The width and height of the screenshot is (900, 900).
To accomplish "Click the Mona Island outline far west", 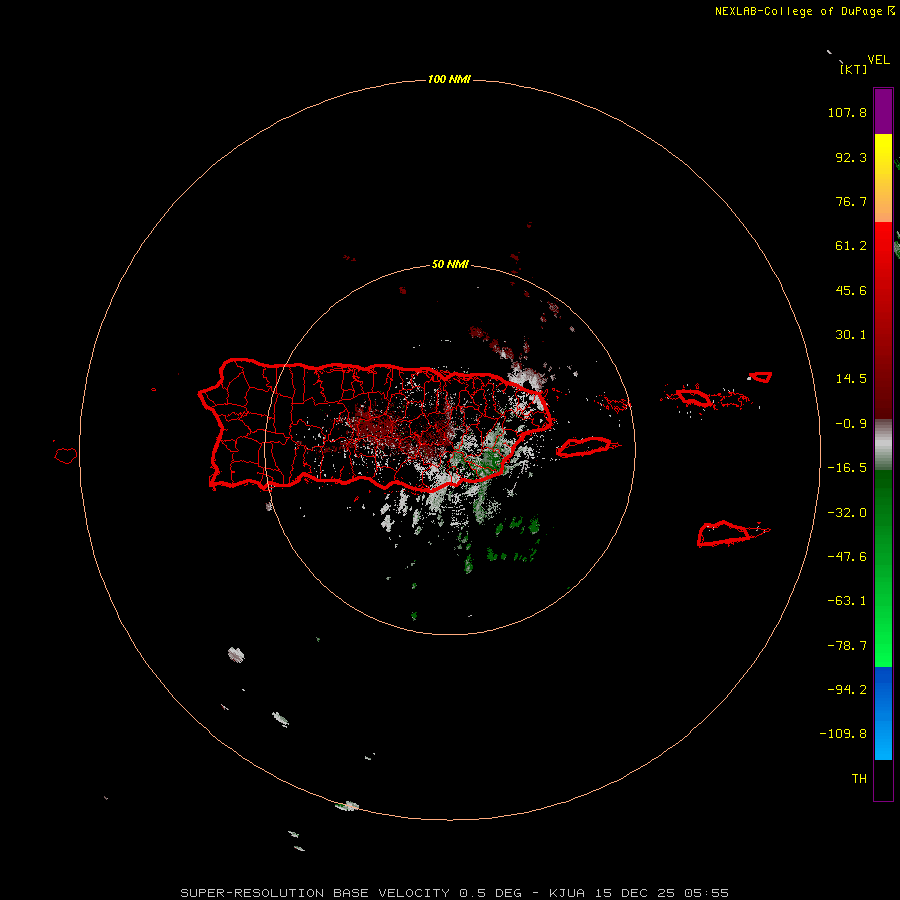I will coord(66,456).
